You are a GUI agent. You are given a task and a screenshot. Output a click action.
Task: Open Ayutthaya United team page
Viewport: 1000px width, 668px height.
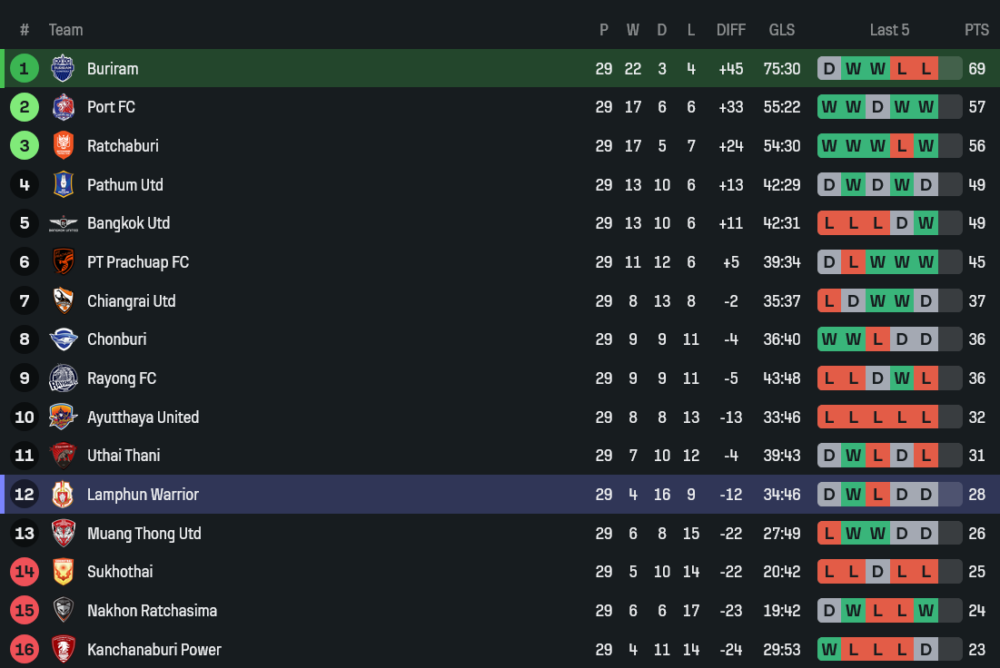tap(143, 417)
